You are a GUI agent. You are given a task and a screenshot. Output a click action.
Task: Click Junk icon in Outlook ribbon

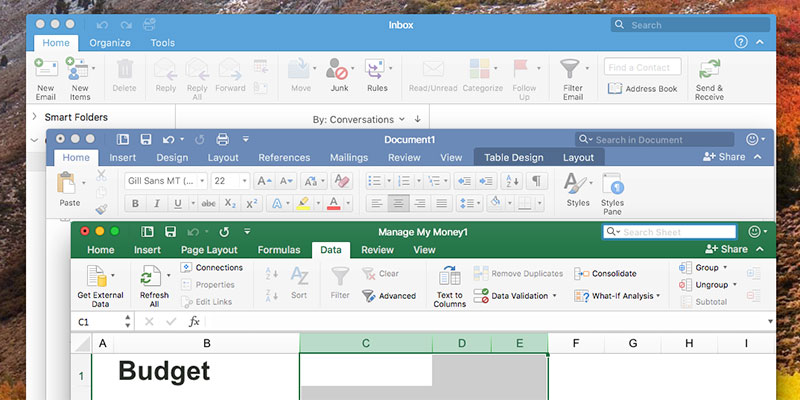click(337, 68)
